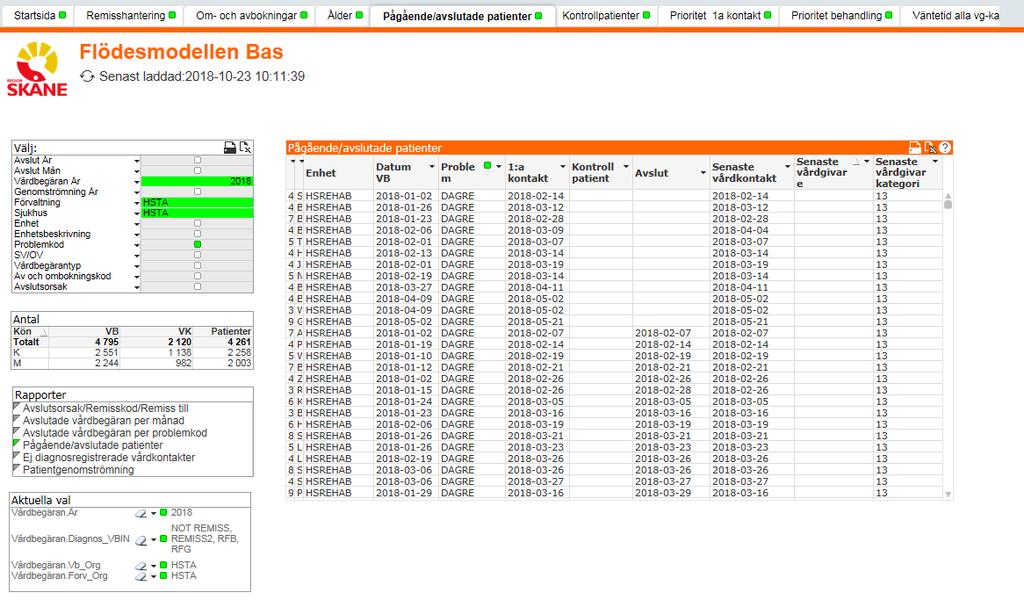Switch to the Ålder tab

345,15
